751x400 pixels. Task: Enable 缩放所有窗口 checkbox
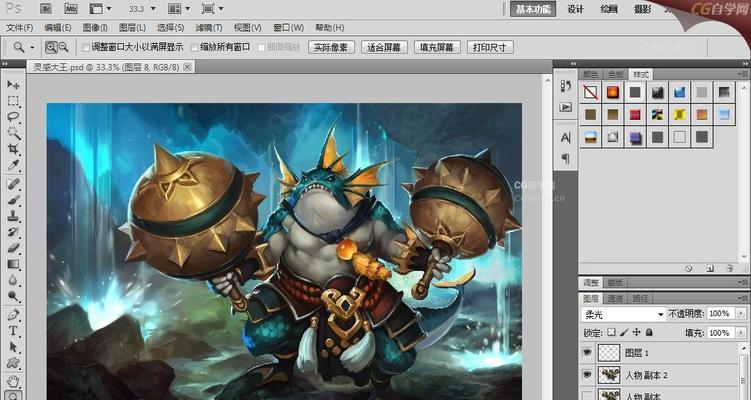pyautogui.click(x=194, y=47)
